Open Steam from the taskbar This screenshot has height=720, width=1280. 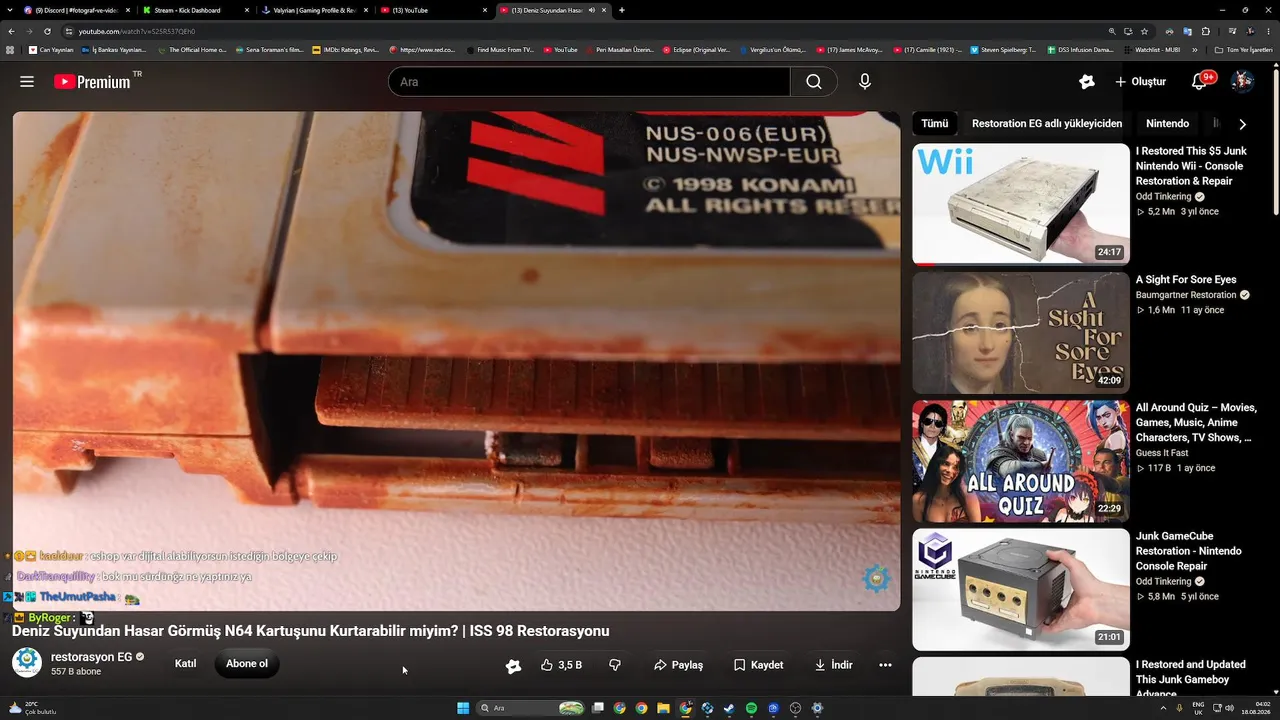pos(729,708)
